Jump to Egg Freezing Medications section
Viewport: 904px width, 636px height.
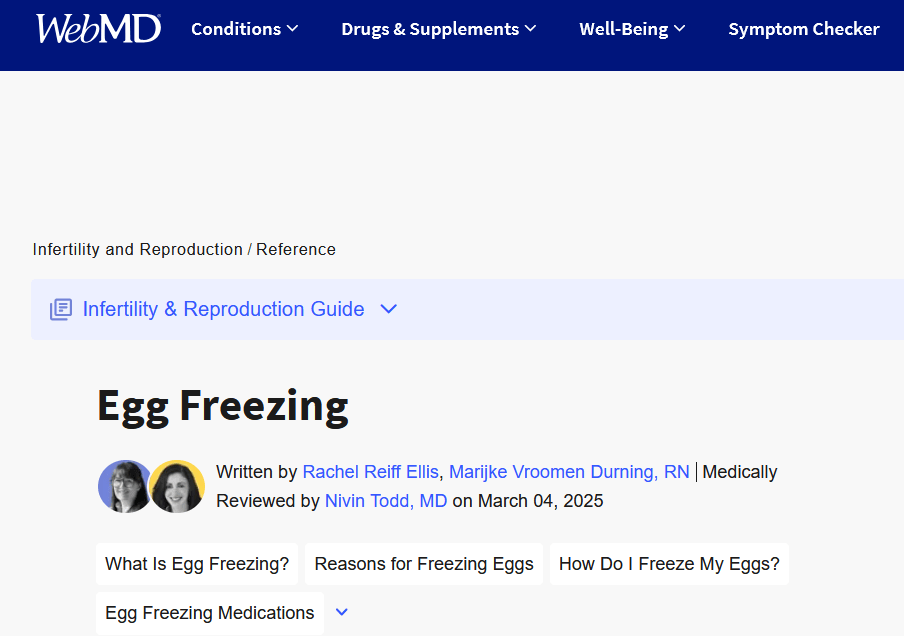[210, 613]
